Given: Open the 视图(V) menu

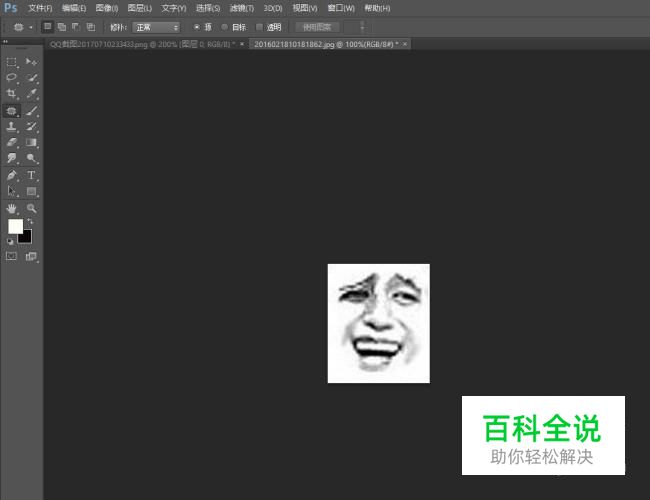Looking at the screenshot, I should coord(305,8).
